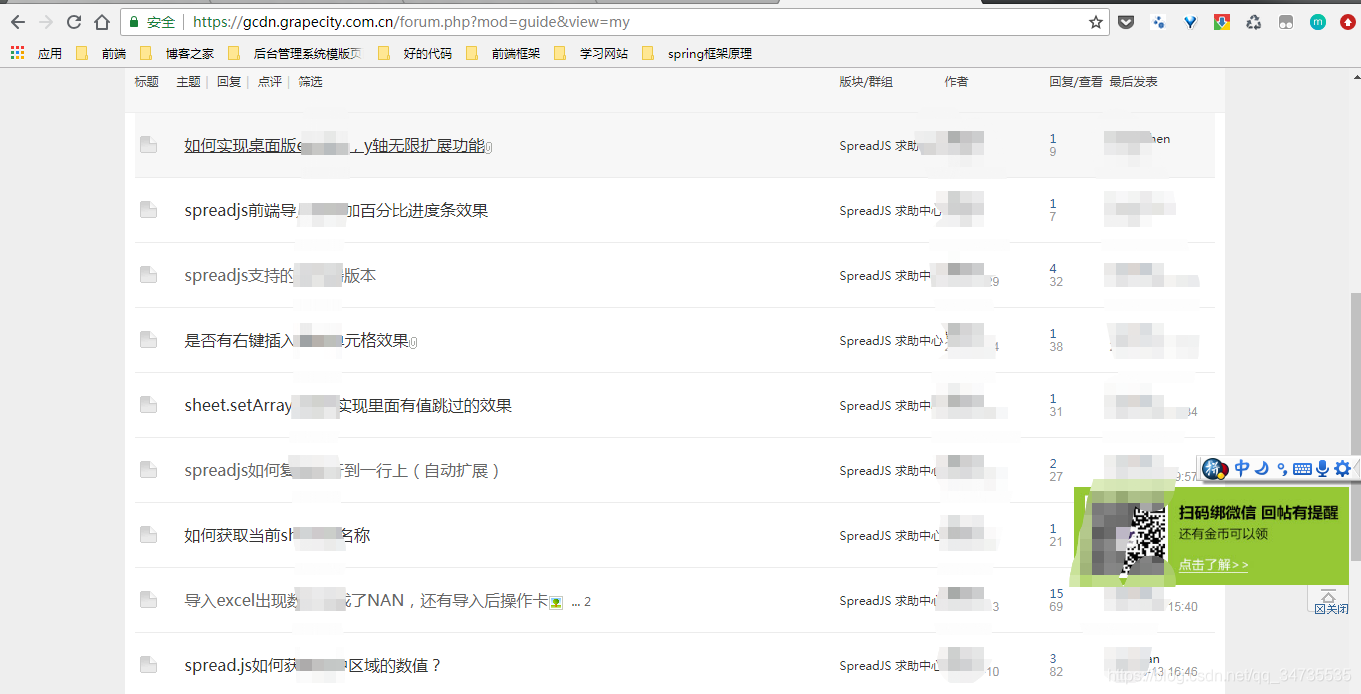The width and height of the screenshot is (1361, 694).
Task: Open thread spread.js如何获取区域的数值？
Action: point(313,666)
